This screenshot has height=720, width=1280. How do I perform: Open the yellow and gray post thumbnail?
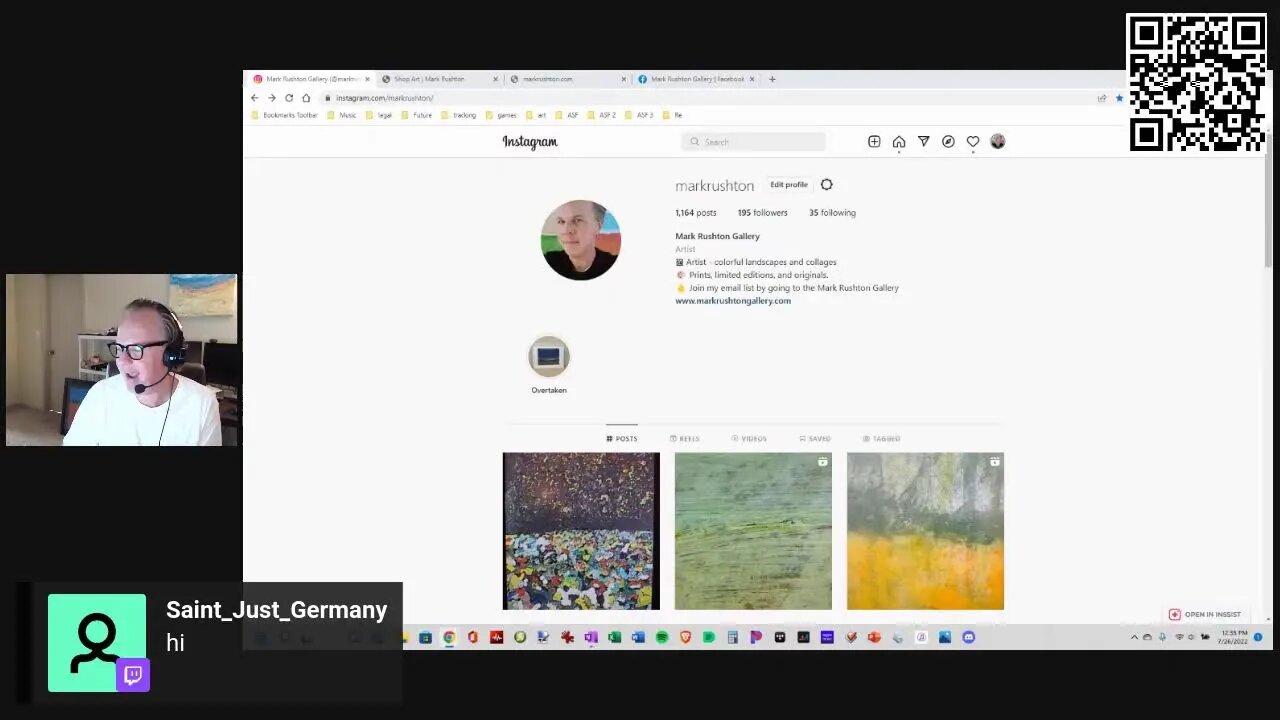click(x=925, y=531)
